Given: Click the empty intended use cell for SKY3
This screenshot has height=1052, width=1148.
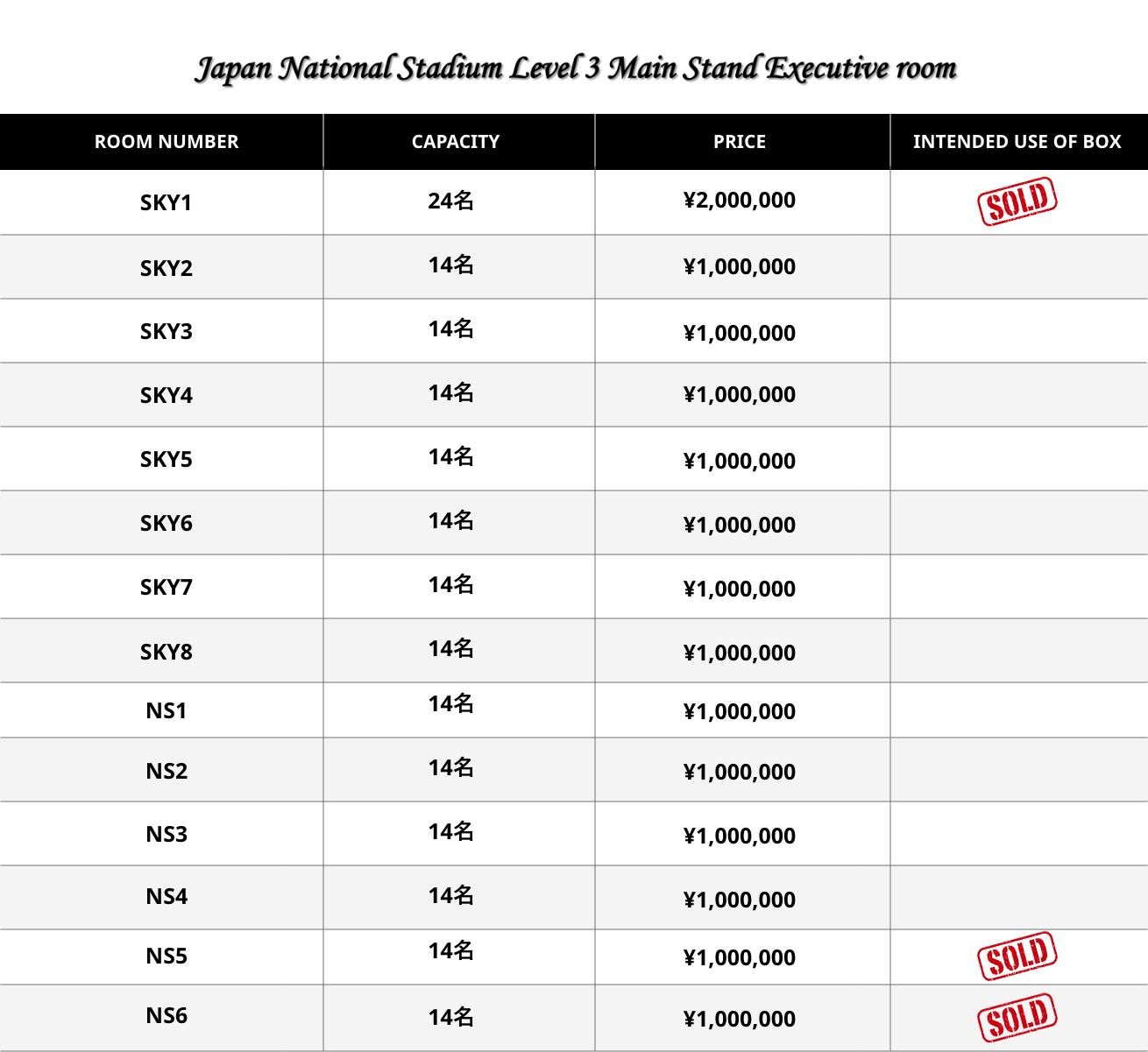Looking at the screenshot, I should pos(1019,331).
